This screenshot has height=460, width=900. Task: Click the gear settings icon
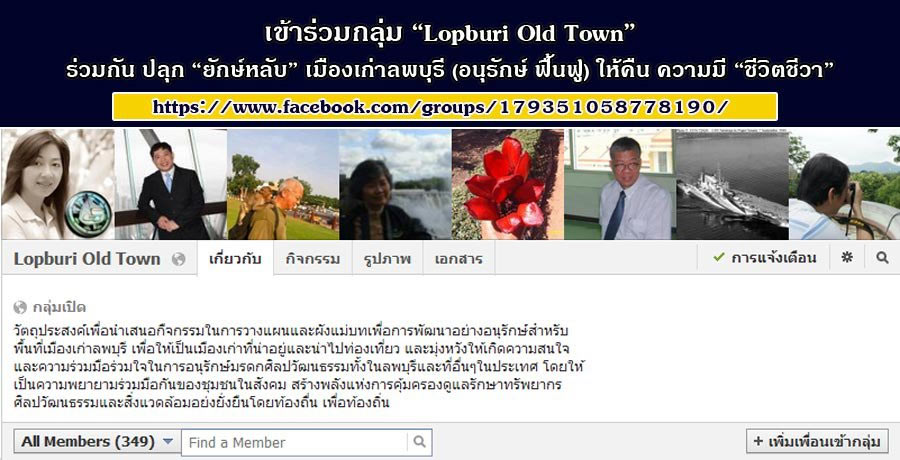(x=847, y=258)
